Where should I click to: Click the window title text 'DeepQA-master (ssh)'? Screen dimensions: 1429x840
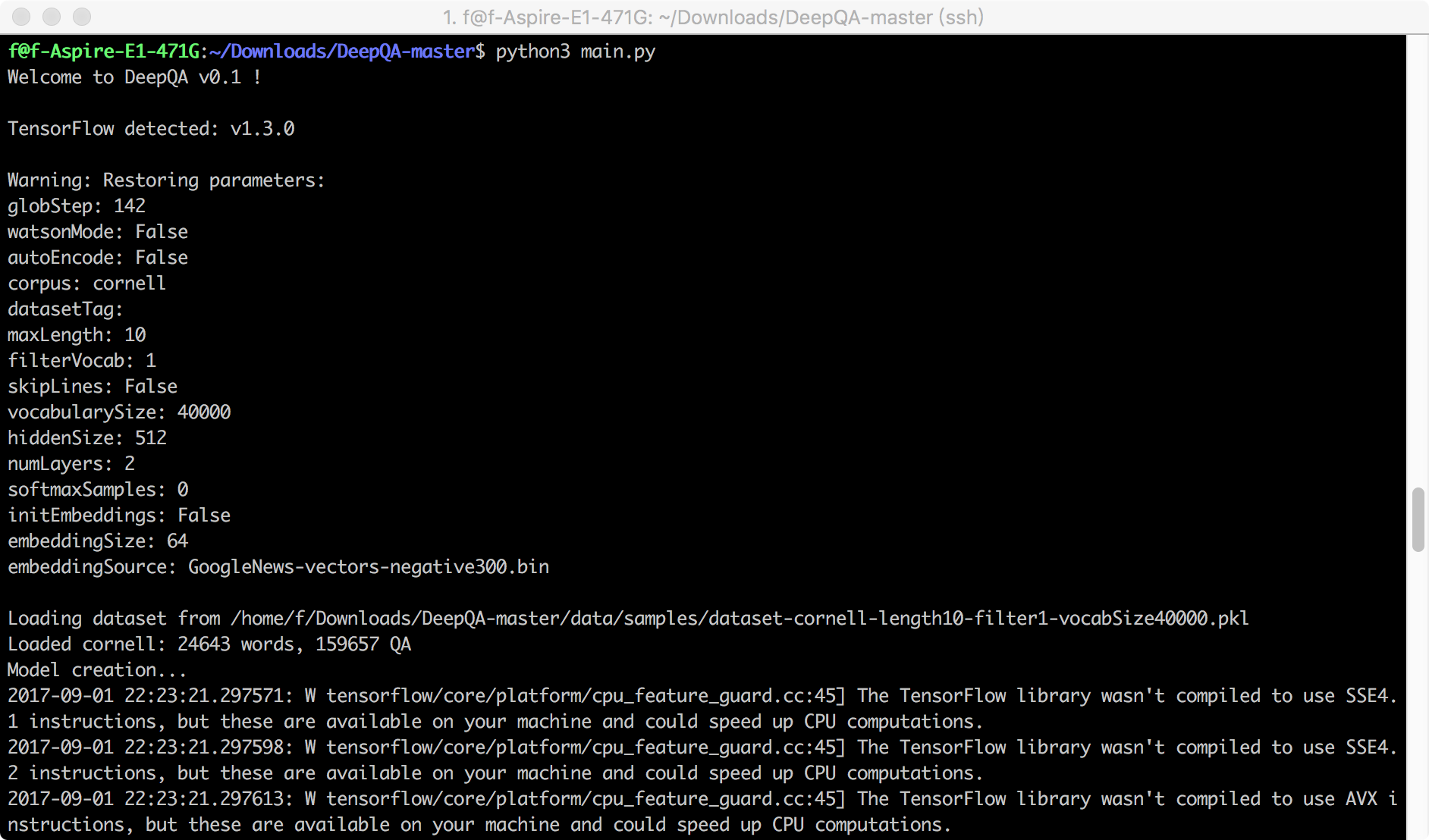click(x=884, y=17)
